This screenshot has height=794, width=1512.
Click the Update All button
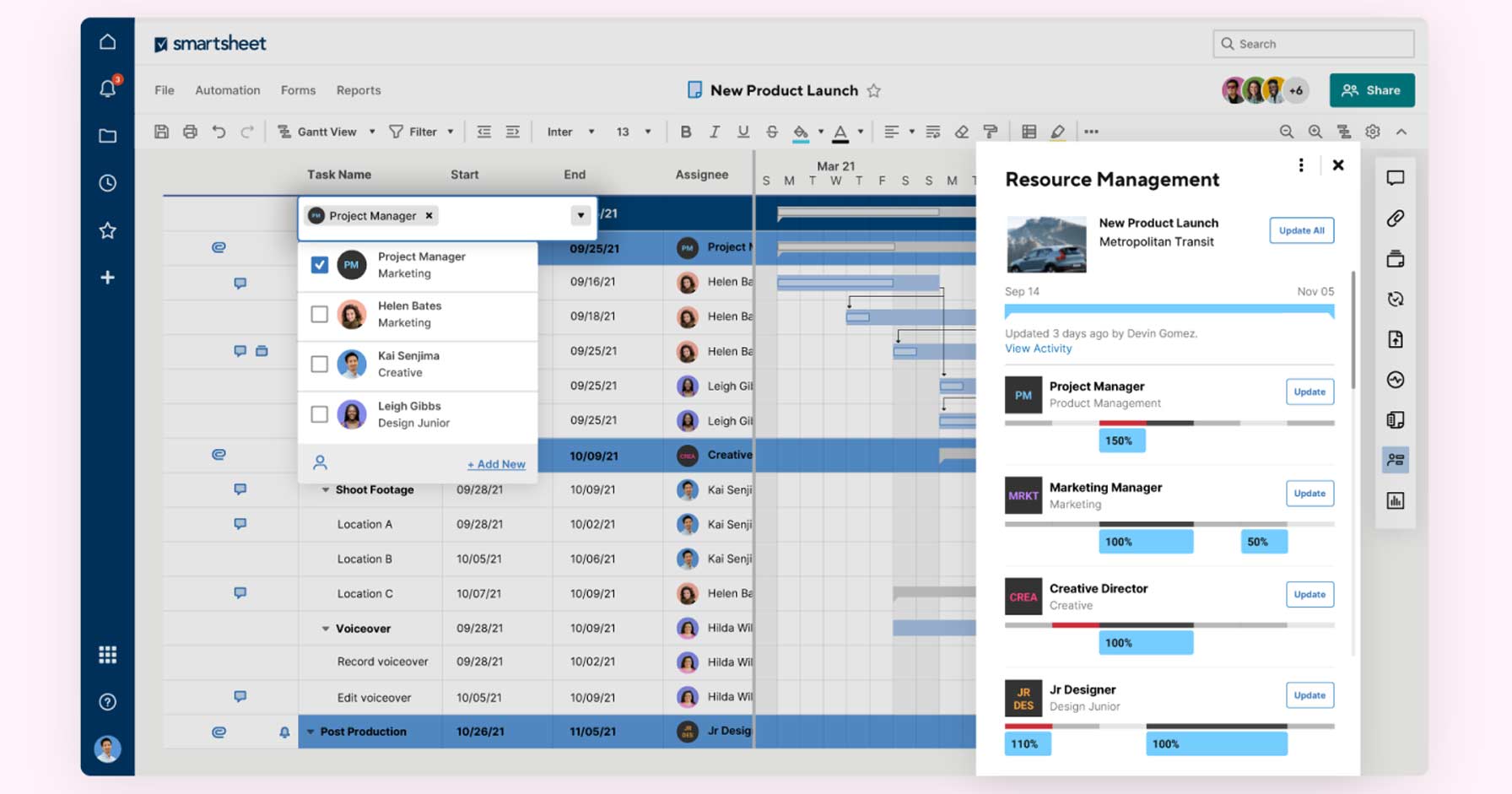click(1301, 230)
